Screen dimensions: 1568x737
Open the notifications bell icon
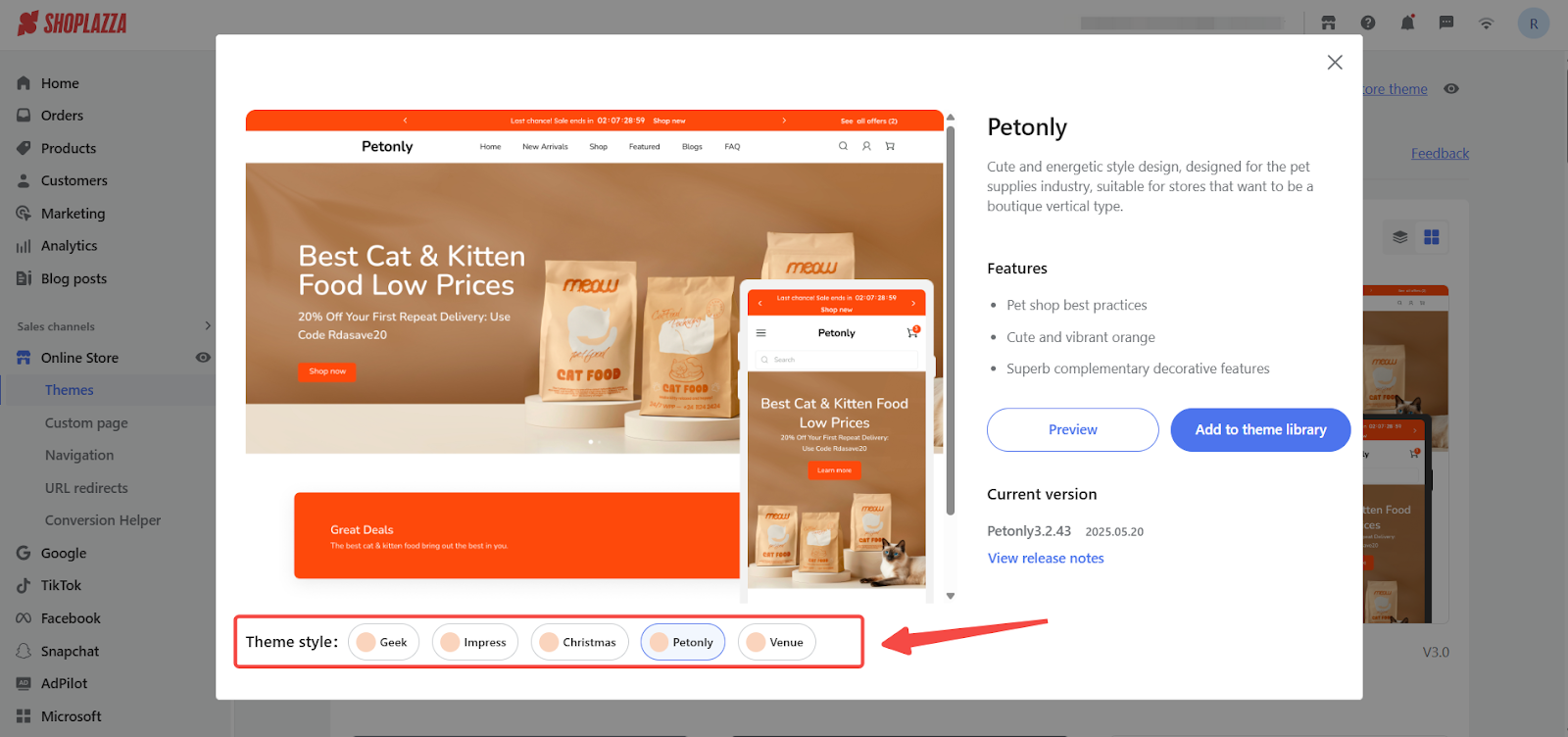pyautogui.click(x=1407, y=23)
